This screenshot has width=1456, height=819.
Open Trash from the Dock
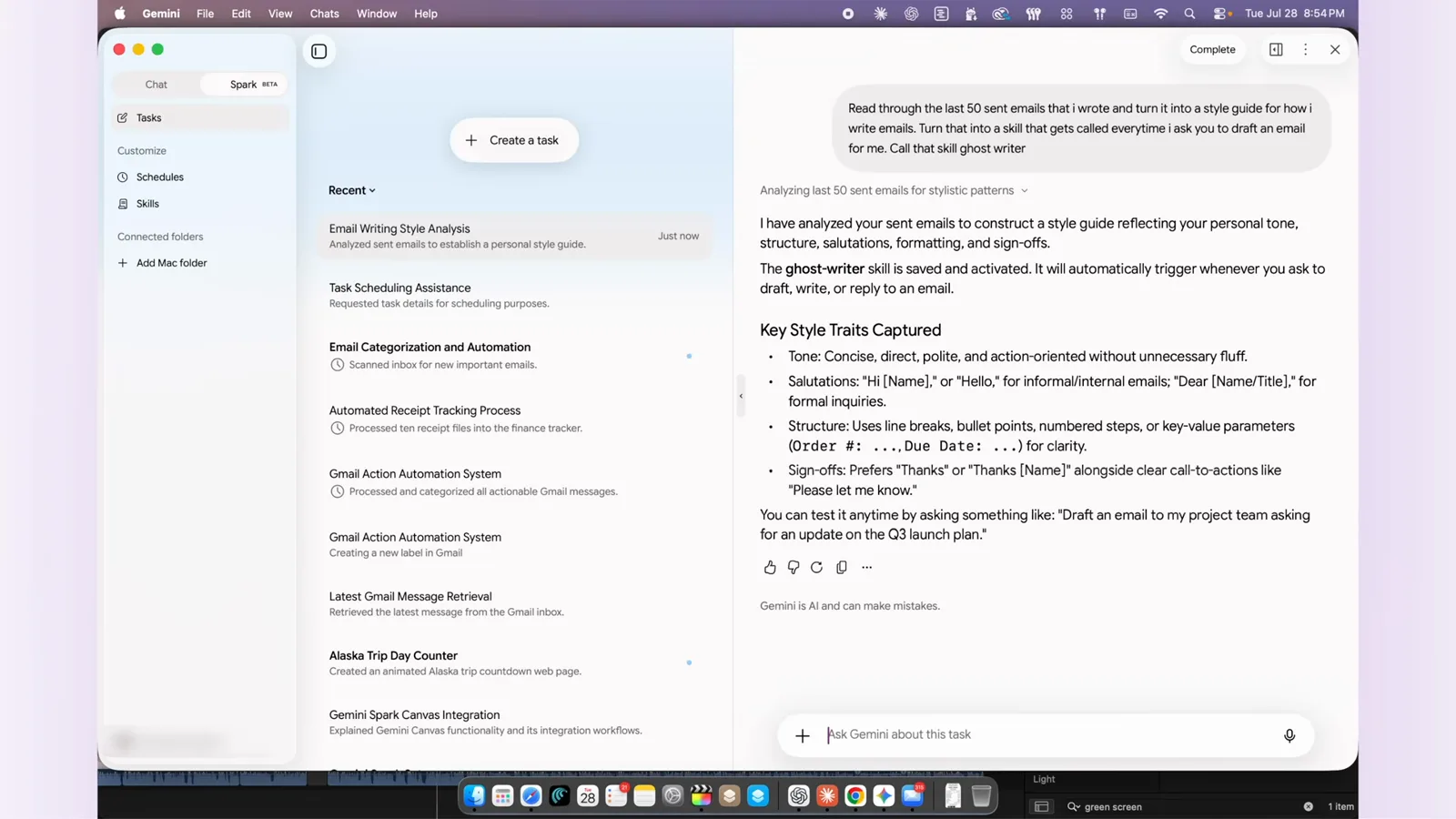click(x=981, y=796)
